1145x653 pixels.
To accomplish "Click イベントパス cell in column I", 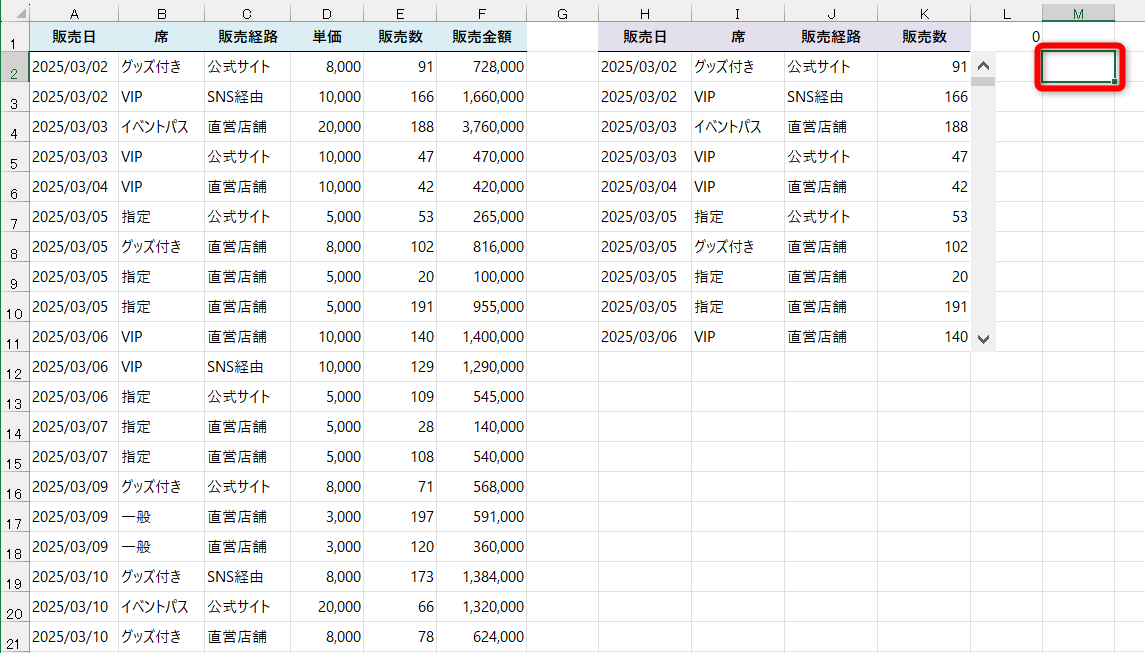I will click(738, 126).
